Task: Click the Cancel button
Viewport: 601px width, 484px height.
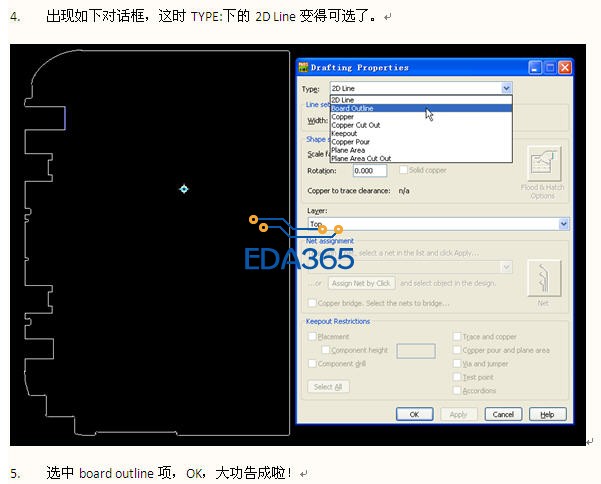Action: point(503,414)
